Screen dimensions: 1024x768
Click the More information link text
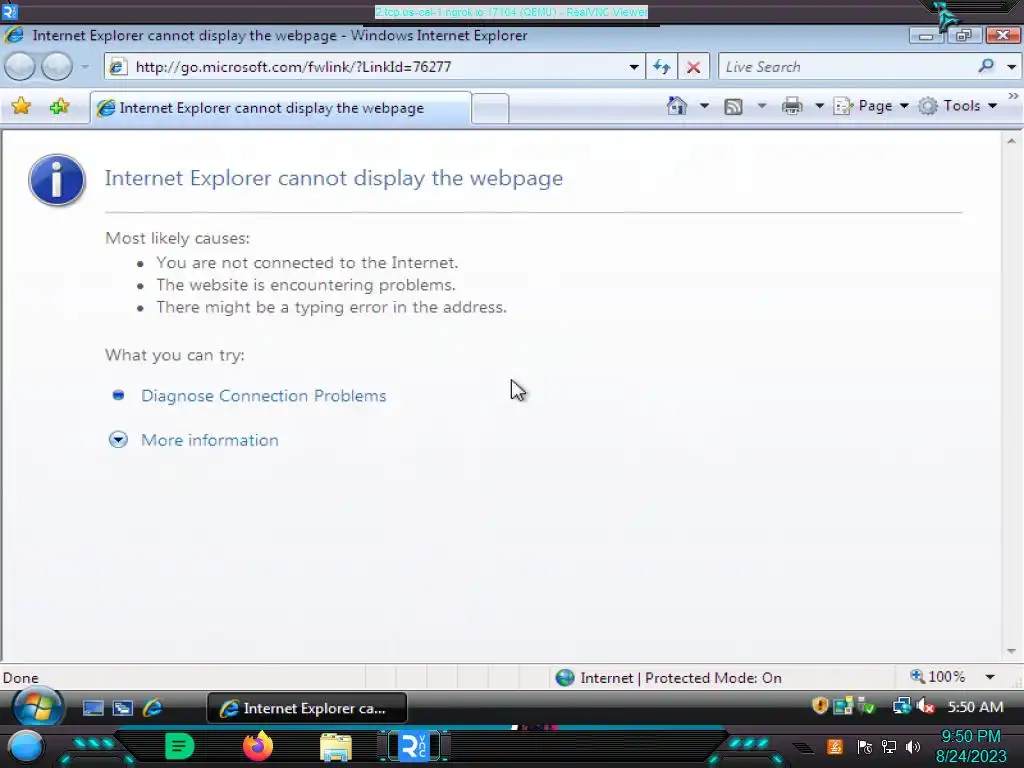[210, 440]
